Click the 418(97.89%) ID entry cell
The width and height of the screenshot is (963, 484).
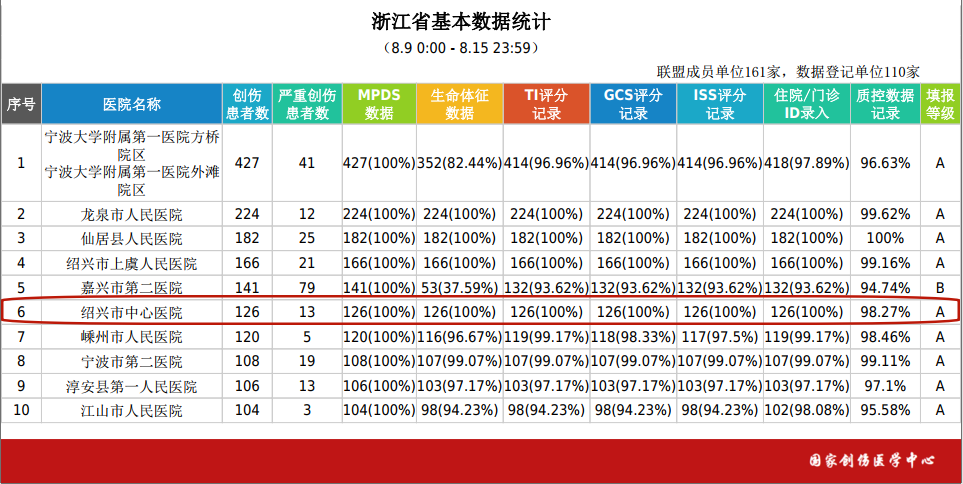pyautogui.click(x=806, y=163)
